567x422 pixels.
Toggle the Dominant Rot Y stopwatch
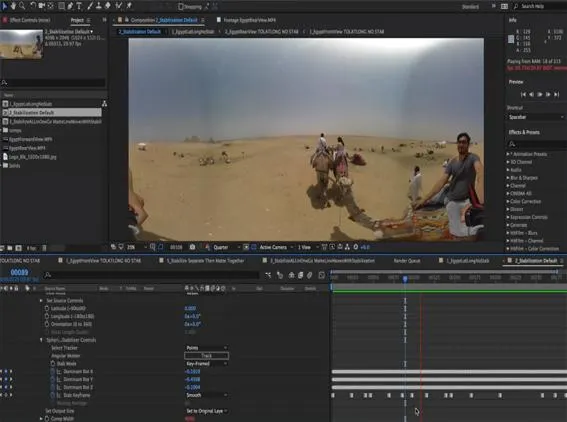[53, 380]
